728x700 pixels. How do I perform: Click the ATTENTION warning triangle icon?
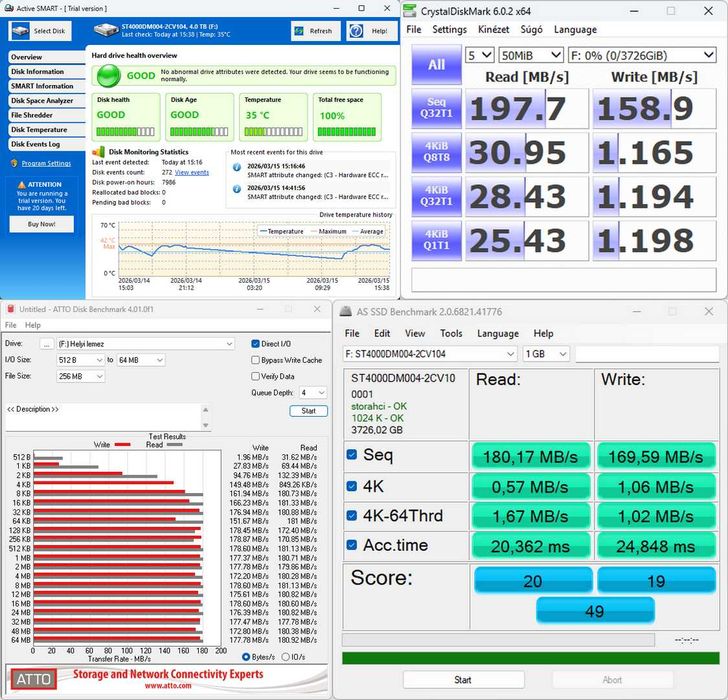(21, 185)
